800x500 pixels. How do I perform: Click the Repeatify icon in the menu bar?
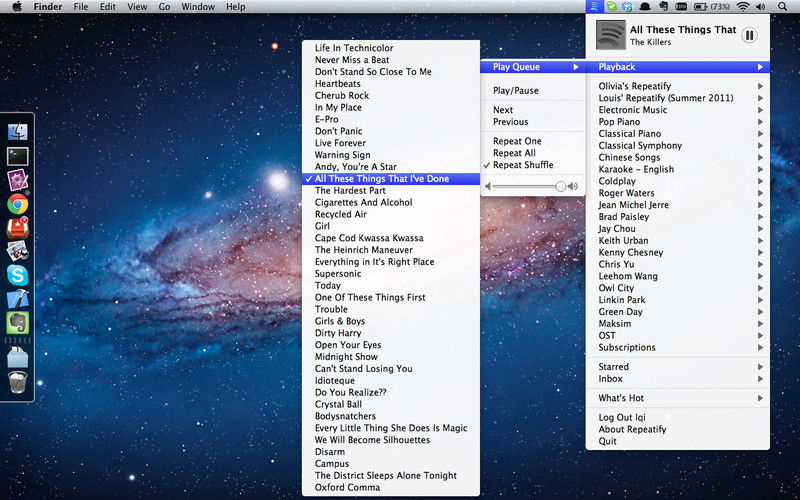(x=594, y=7)
